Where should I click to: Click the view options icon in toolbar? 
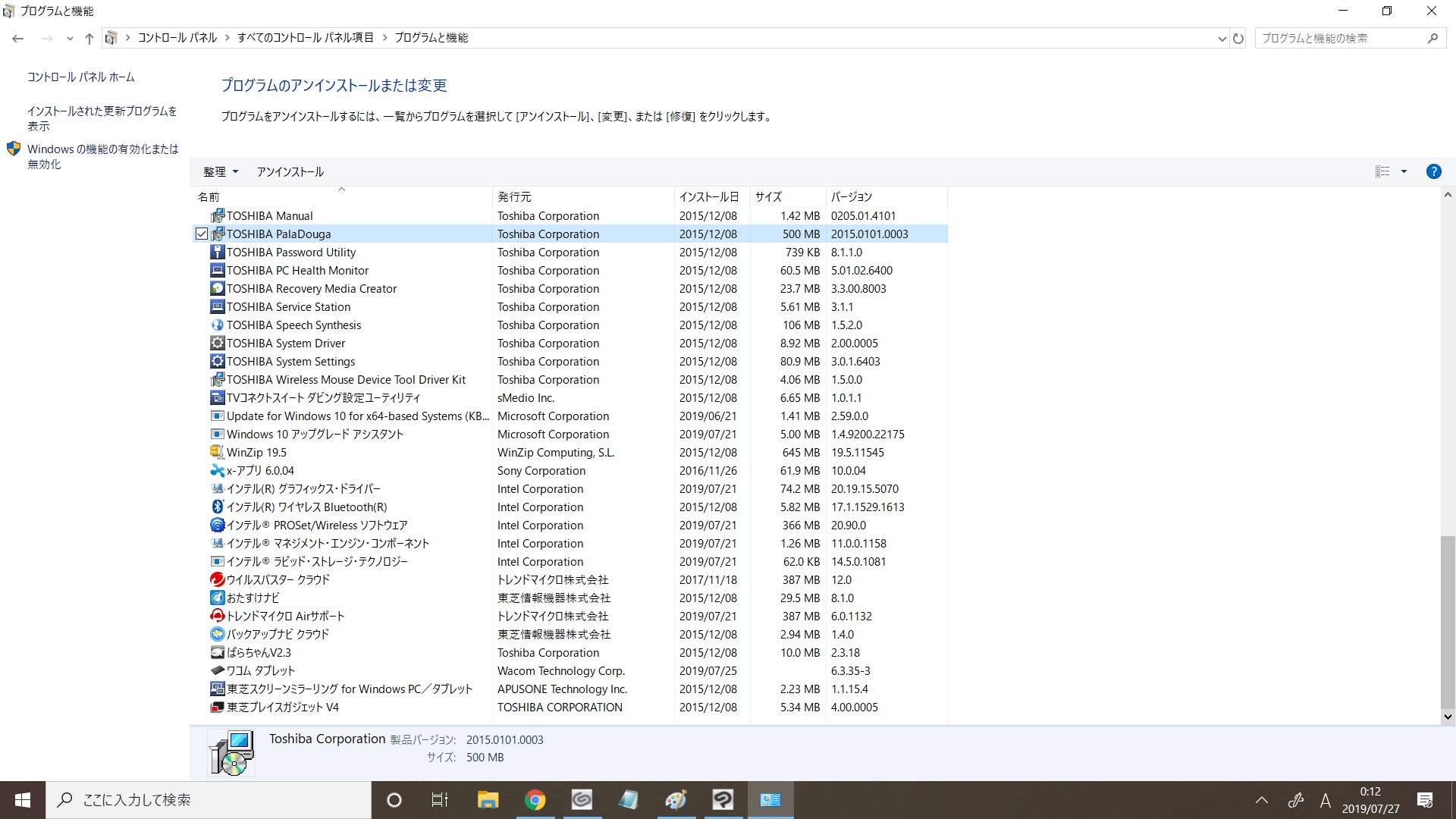[x=1382, y=171]
